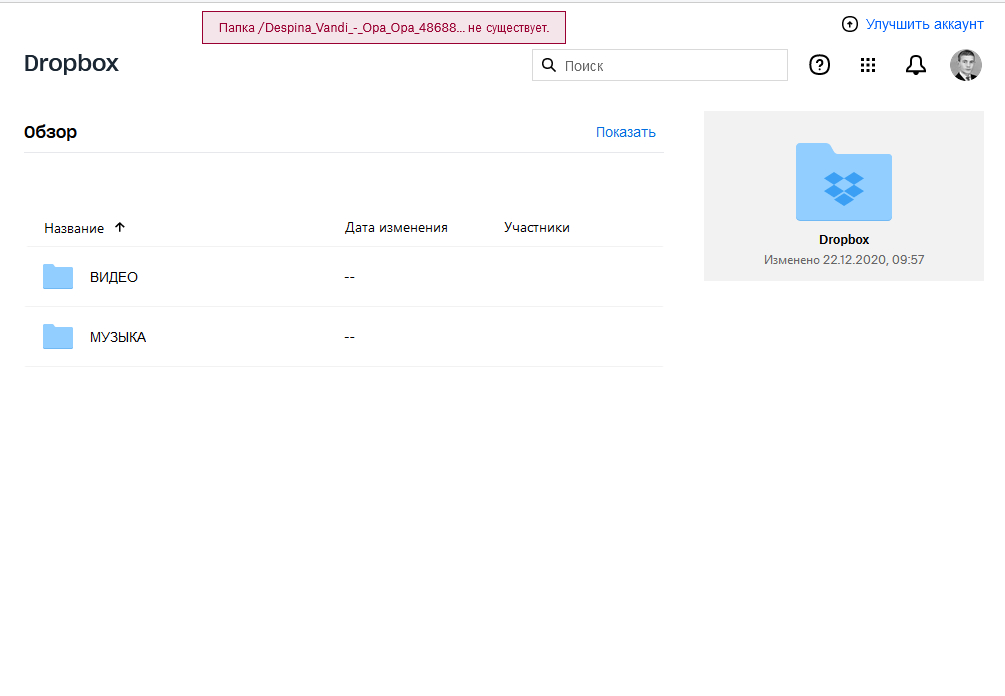Open the notifications bell icon
The image size is (1005, 696).
point(916,65)
